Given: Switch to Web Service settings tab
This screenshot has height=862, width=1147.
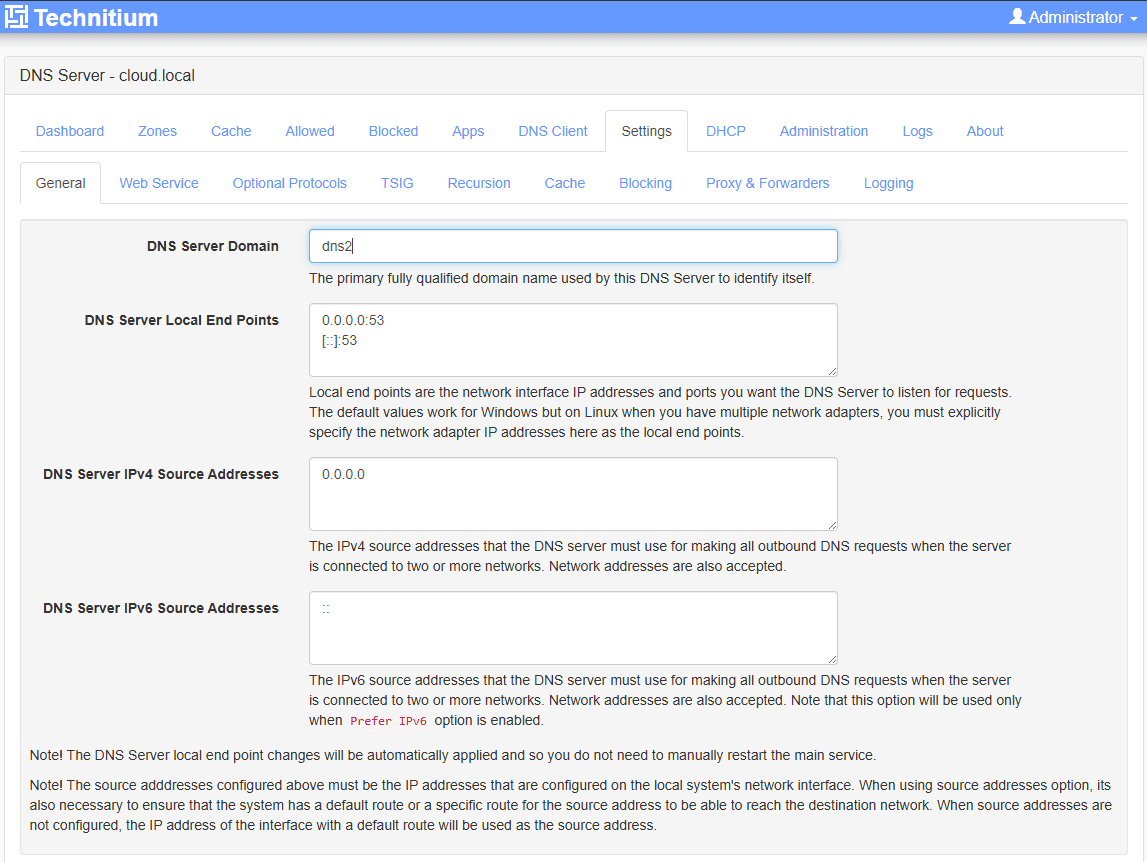Looking at the screenshot, I should pyautogui.click(x=159, y=183).
